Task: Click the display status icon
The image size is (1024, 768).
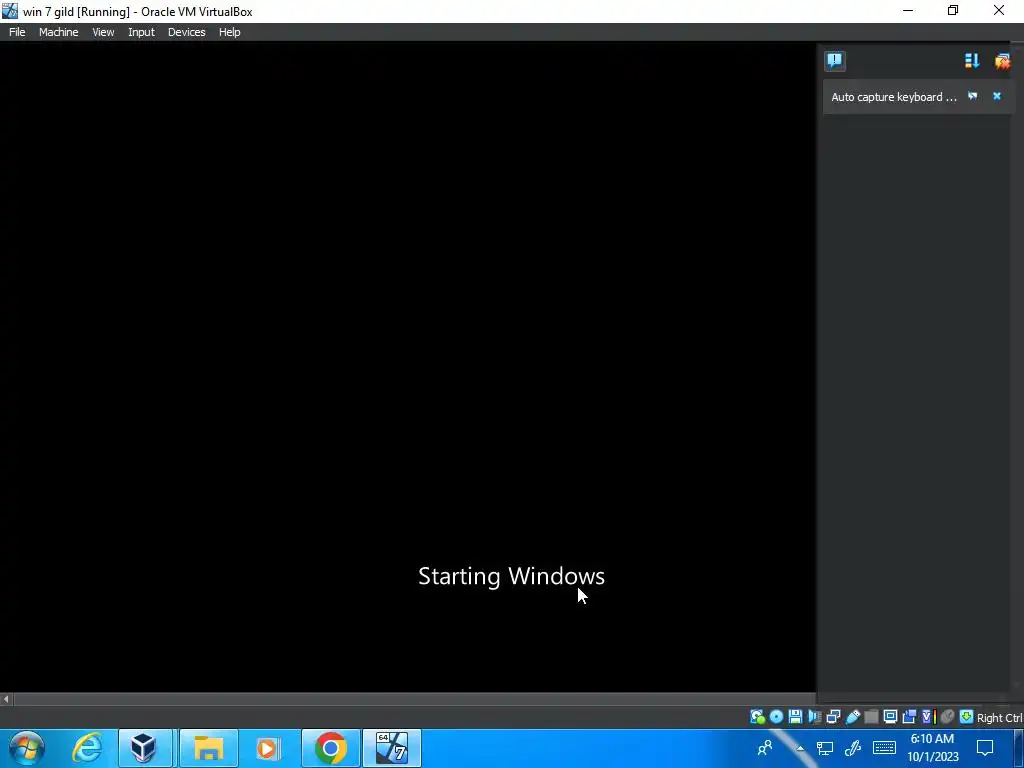Action: coord(890,717)
